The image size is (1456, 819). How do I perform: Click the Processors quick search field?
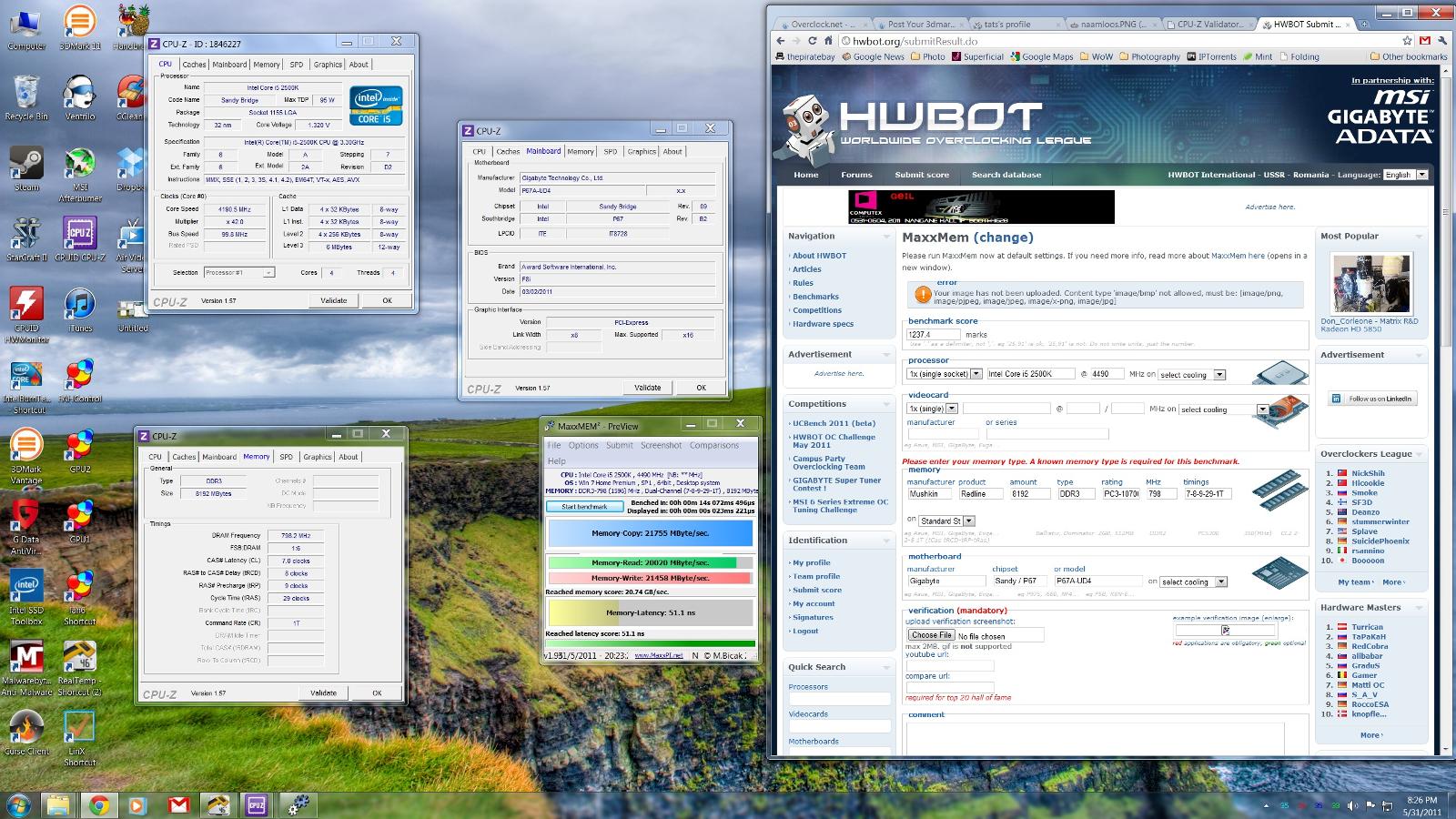point(839,700)
